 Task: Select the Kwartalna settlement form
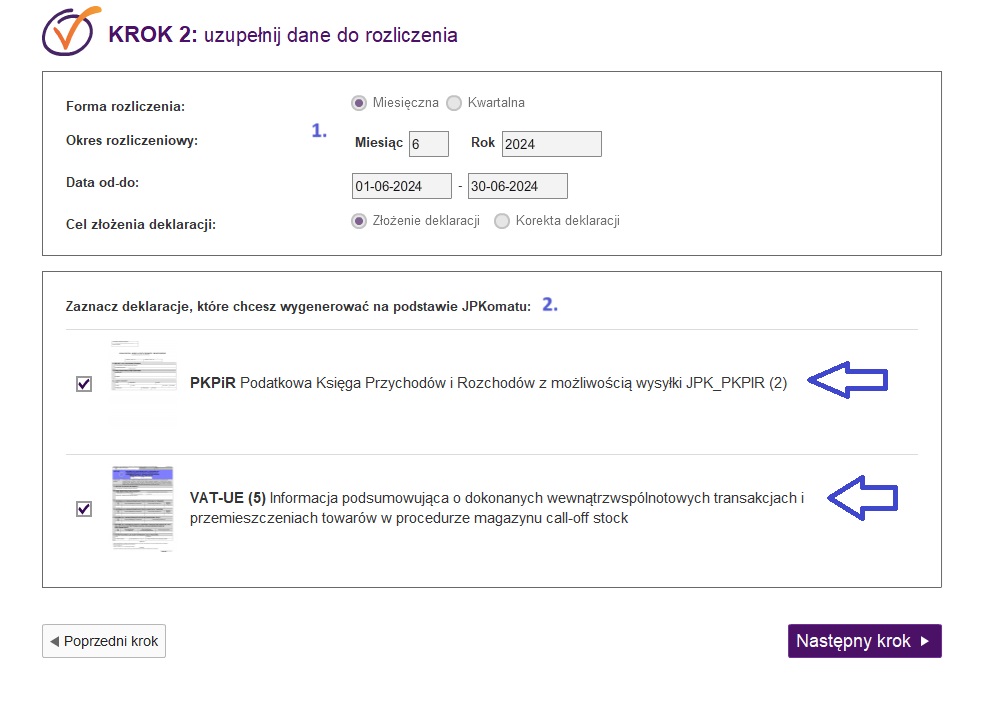[454, 103]
